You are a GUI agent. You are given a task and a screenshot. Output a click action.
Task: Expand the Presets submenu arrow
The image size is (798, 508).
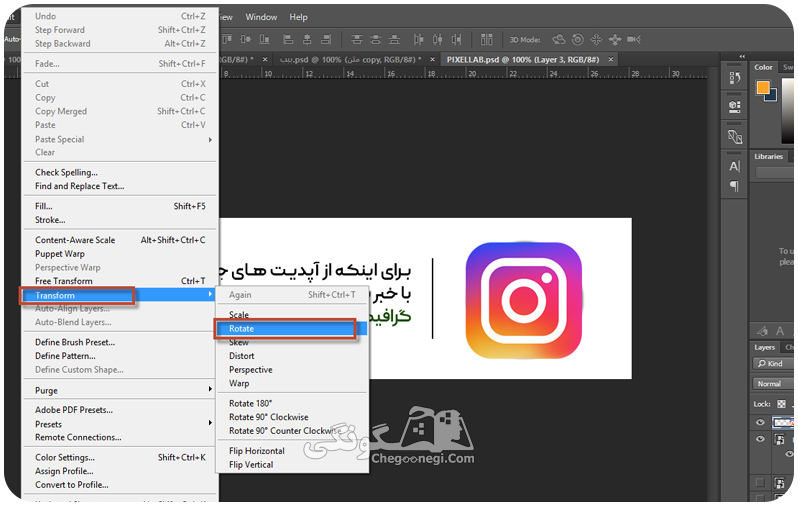click(210, 422)
